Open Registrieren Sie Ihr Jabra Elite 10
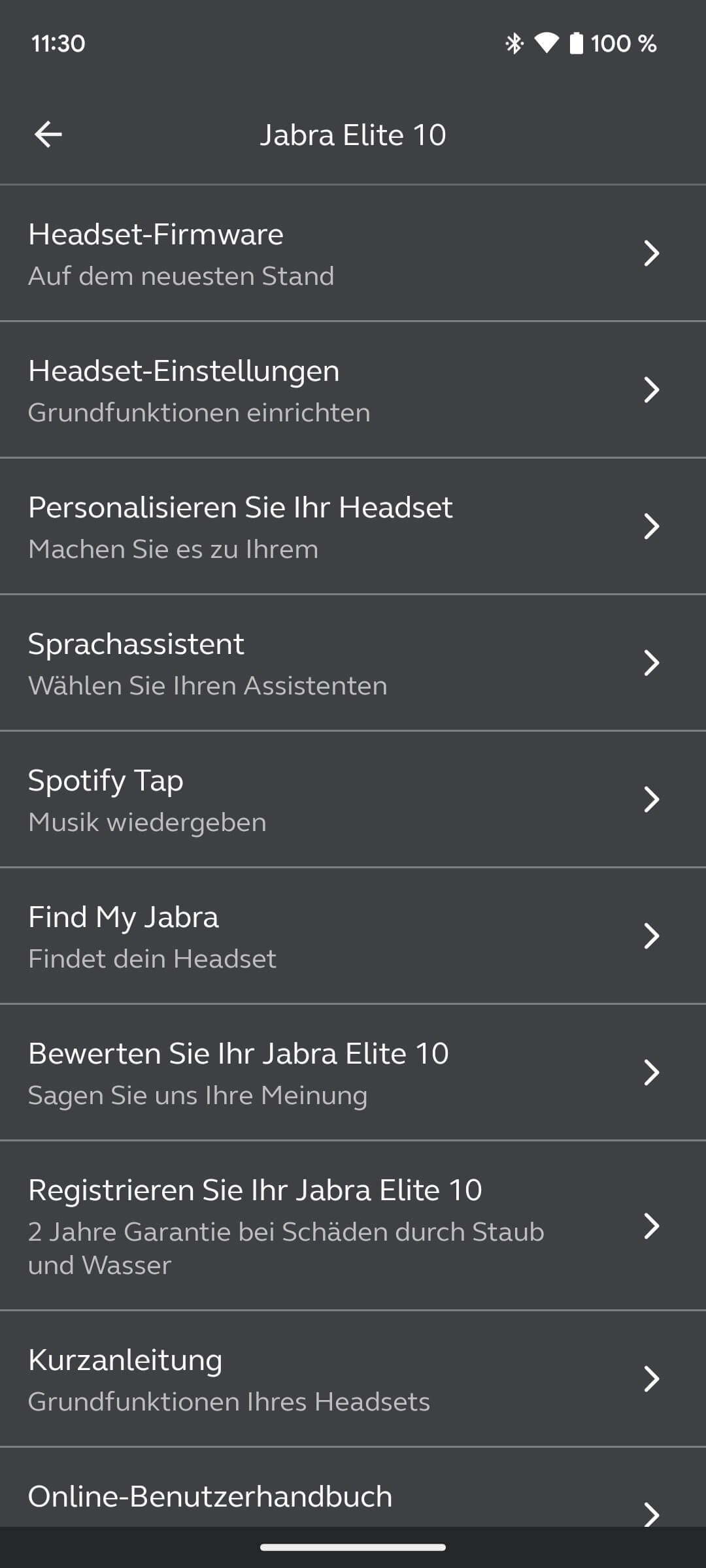The image size is (706, 1568). [255, 1190]
